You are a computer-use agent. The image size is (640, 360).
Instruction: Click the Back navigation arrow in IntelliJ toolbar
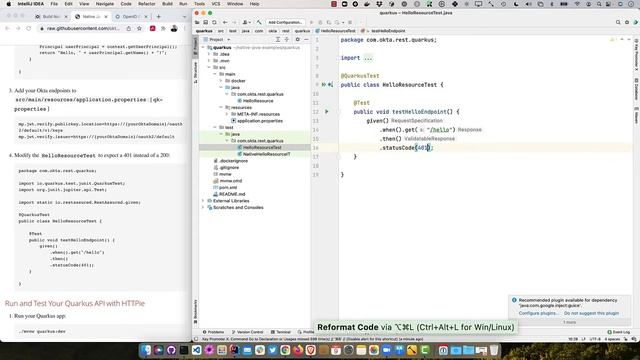coord(225,22)
